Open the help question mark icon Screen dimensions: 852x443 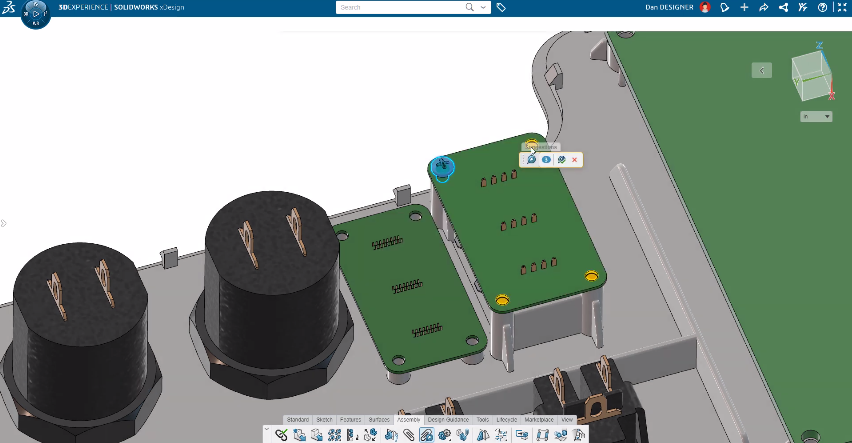coord(822,7)
